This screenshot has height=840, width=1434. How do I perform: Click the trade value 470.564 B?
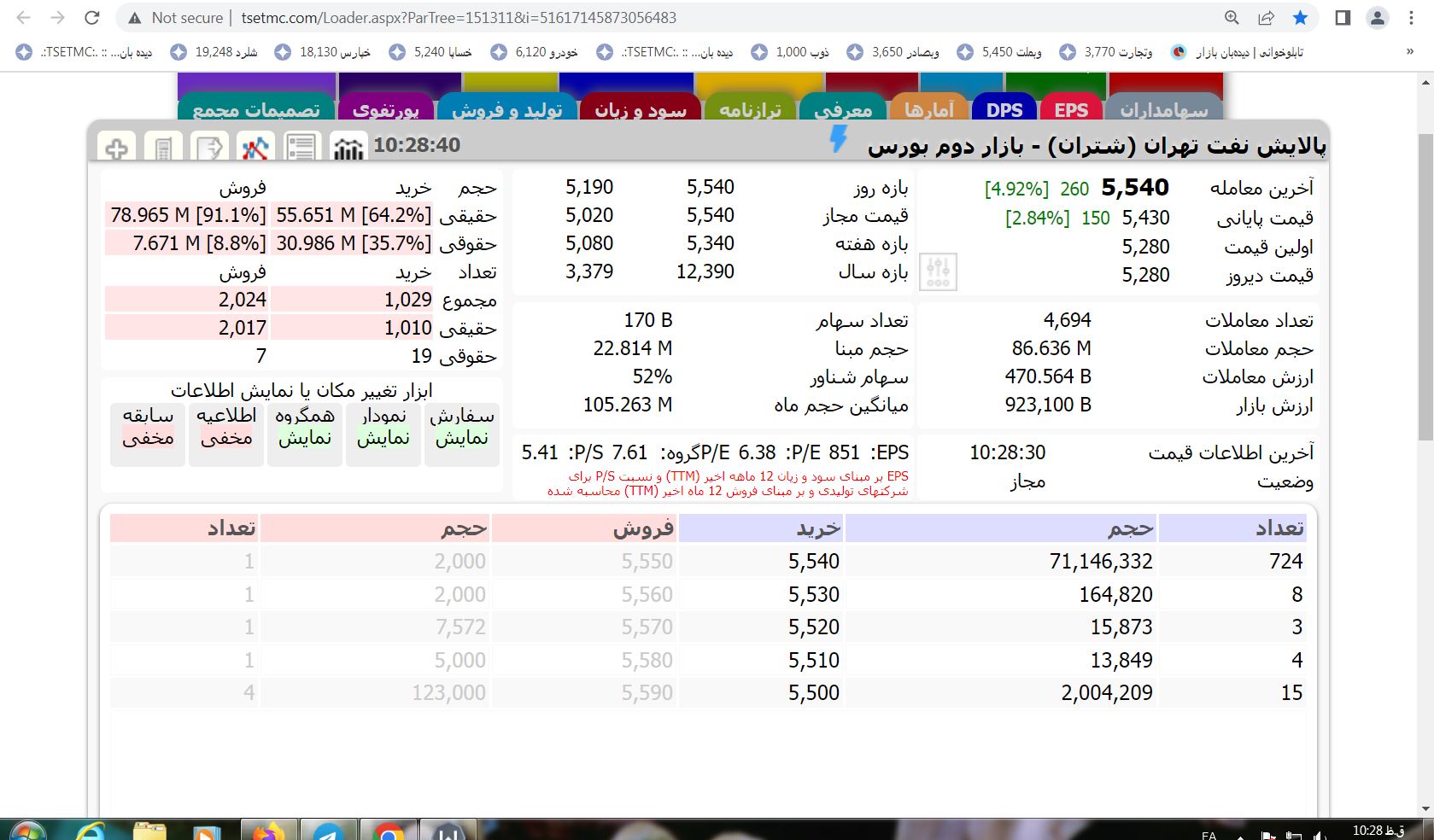click(1048, 376)
